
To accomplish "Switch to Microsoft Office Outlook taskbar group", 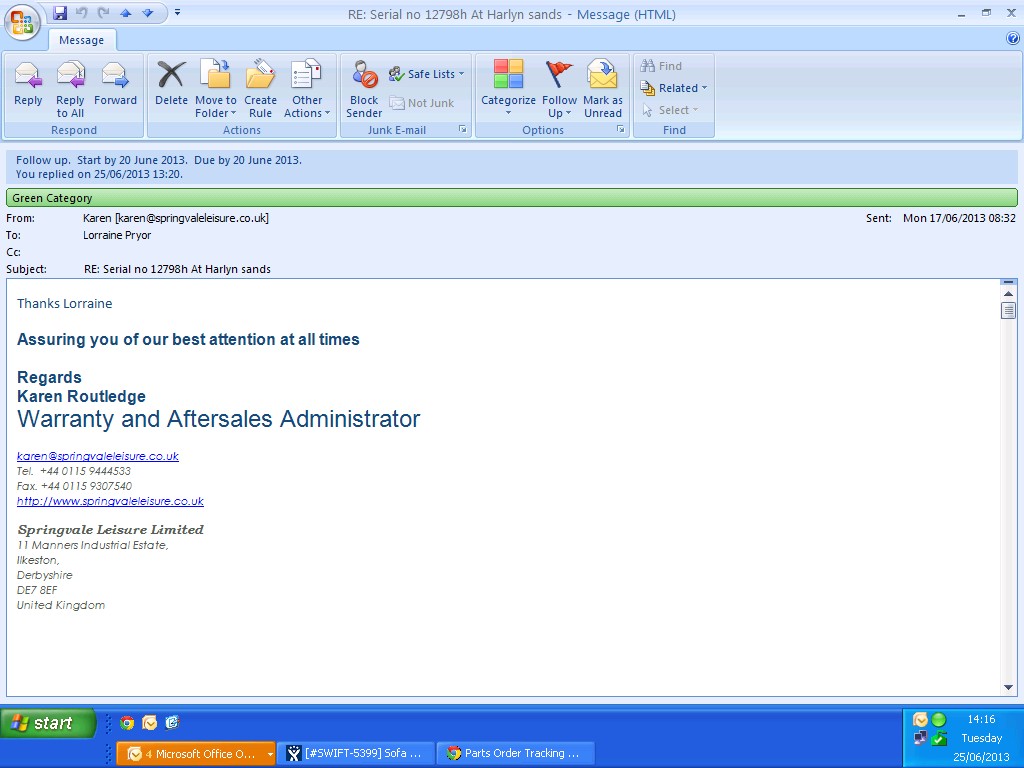I will [x=196, y=753].
